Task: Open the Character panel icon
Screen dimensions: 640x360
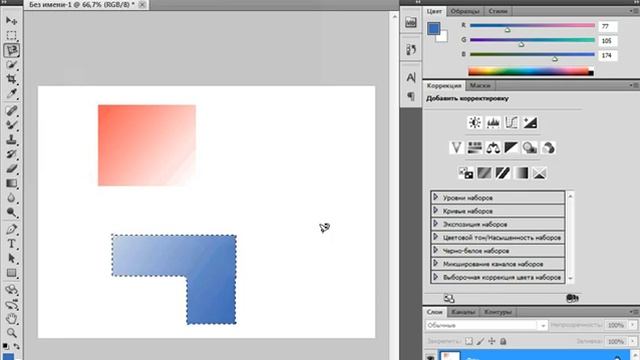Action: [x=411, y=77]
